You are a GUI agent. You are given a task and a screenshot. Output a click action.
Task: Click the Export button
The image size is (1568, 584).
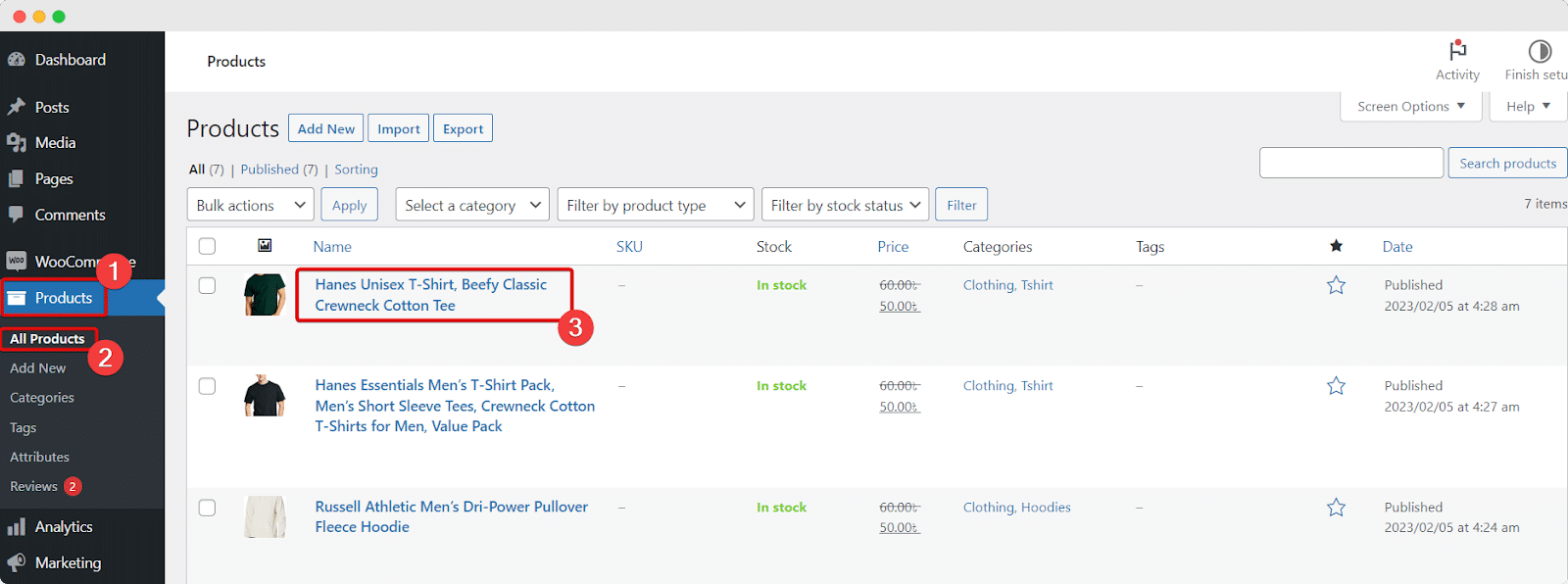(x=463, y=128)
